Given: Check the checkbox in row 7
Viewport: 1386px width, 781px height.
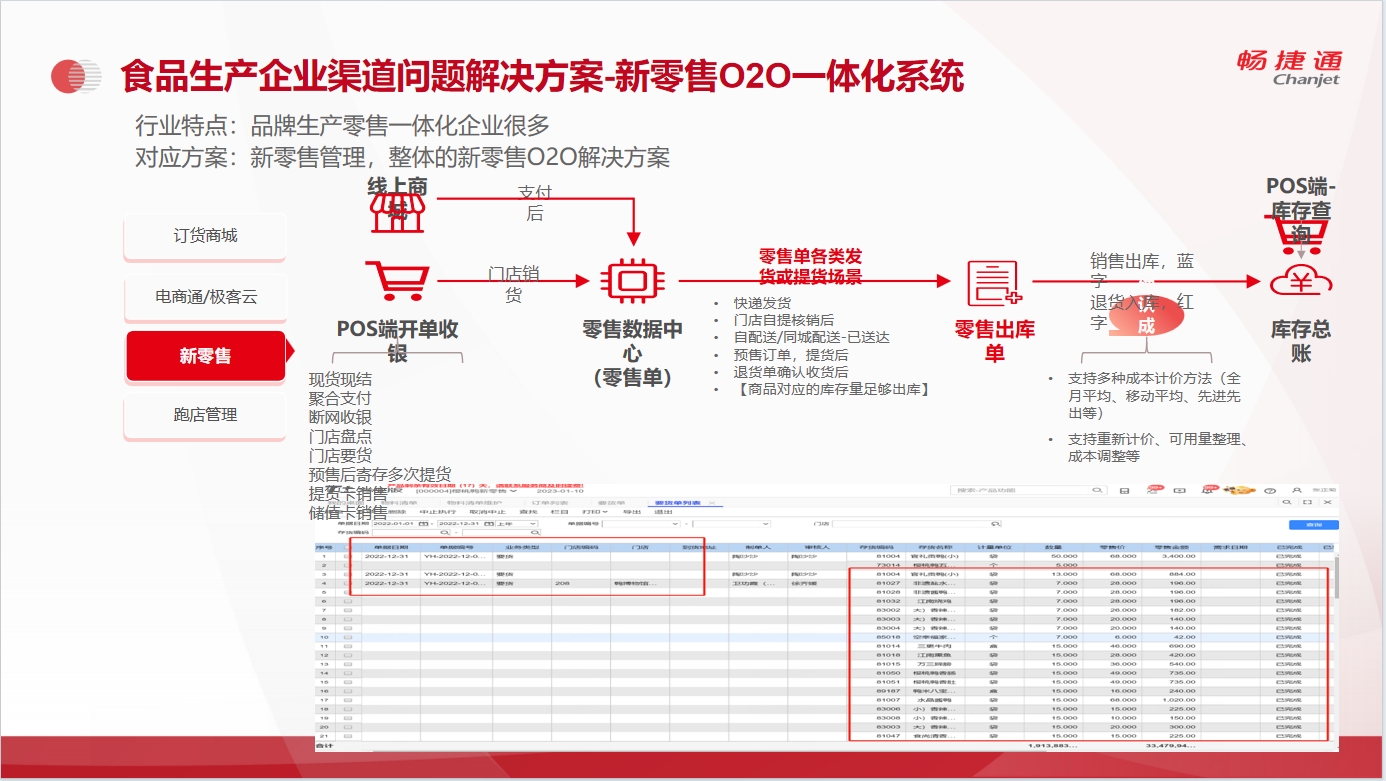Looking at the screenshot, I should [x=347, y=610].
